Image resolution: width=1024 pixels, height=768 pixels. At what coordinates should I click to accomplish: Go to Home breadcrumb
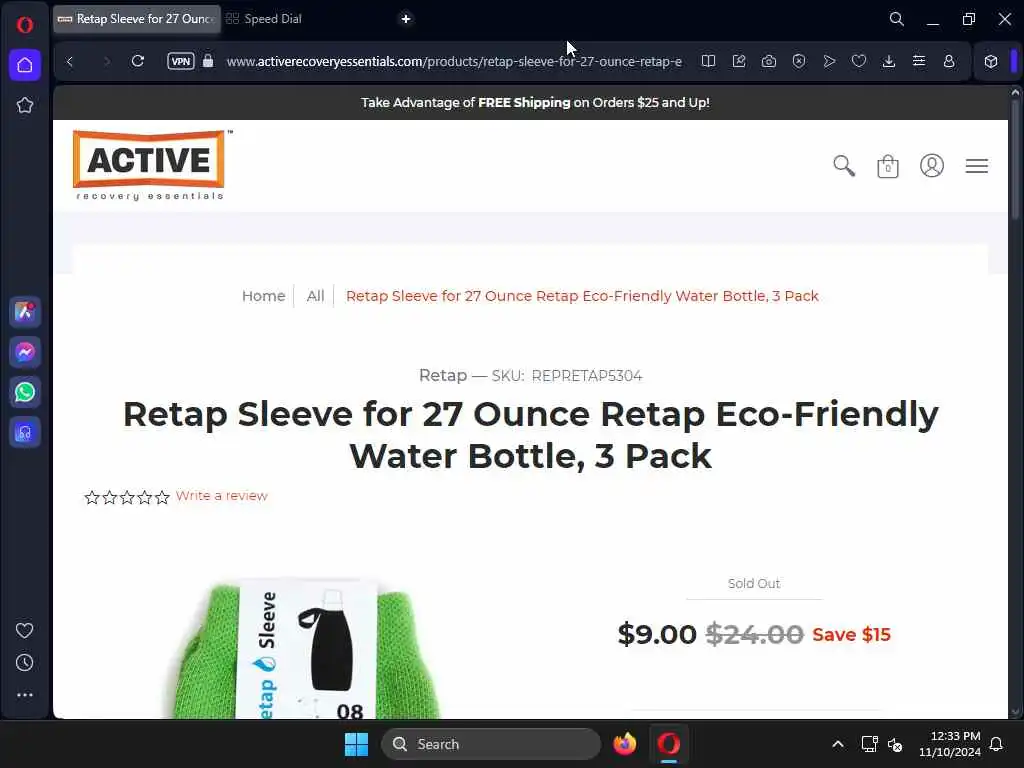tap(263, 296)
